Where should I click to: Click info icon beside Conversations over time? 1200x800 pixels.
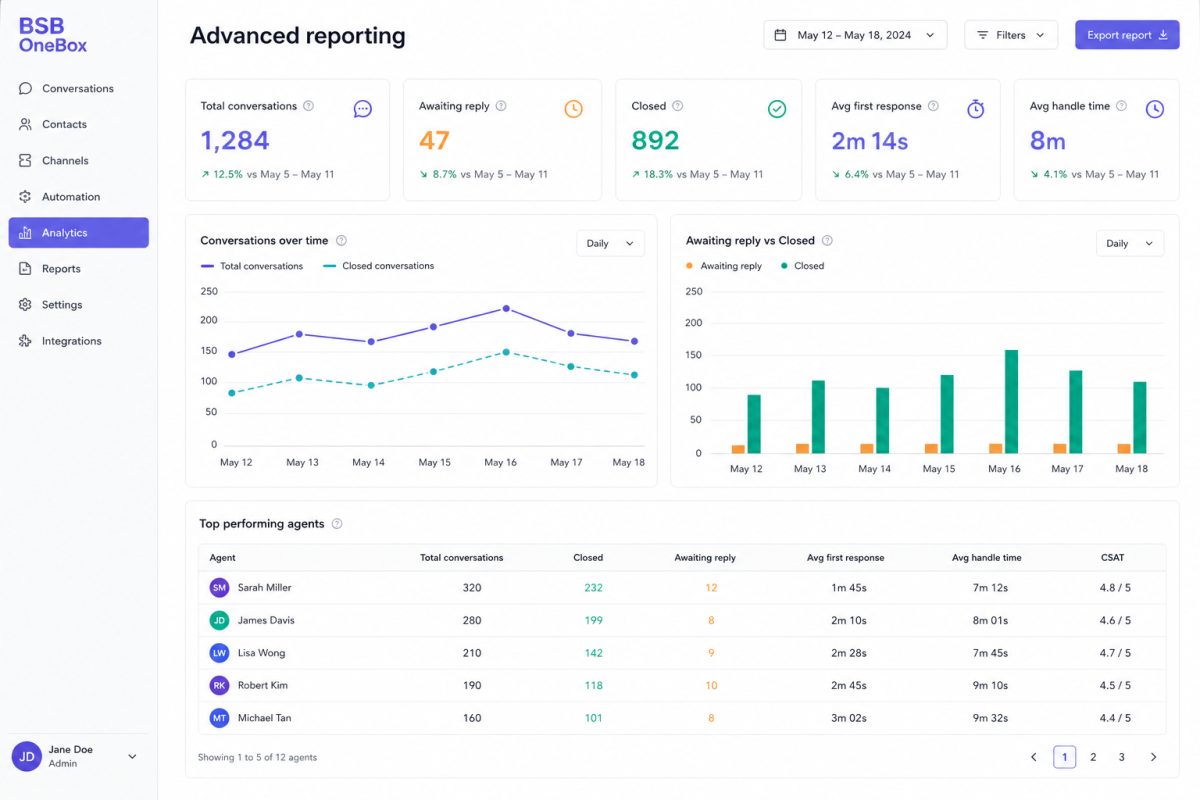[x=341, y=240]
